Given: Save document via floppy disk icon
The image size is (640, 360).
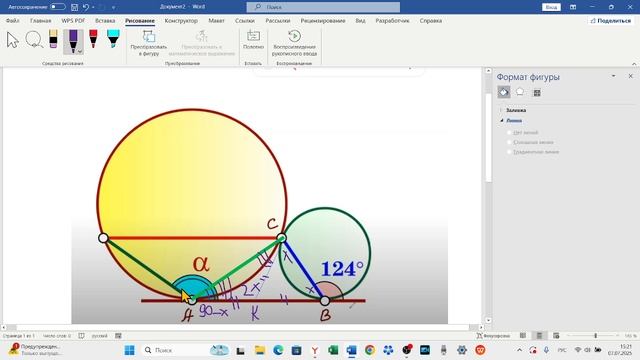Looking at the screenshot, I should [x=74, y=7].
